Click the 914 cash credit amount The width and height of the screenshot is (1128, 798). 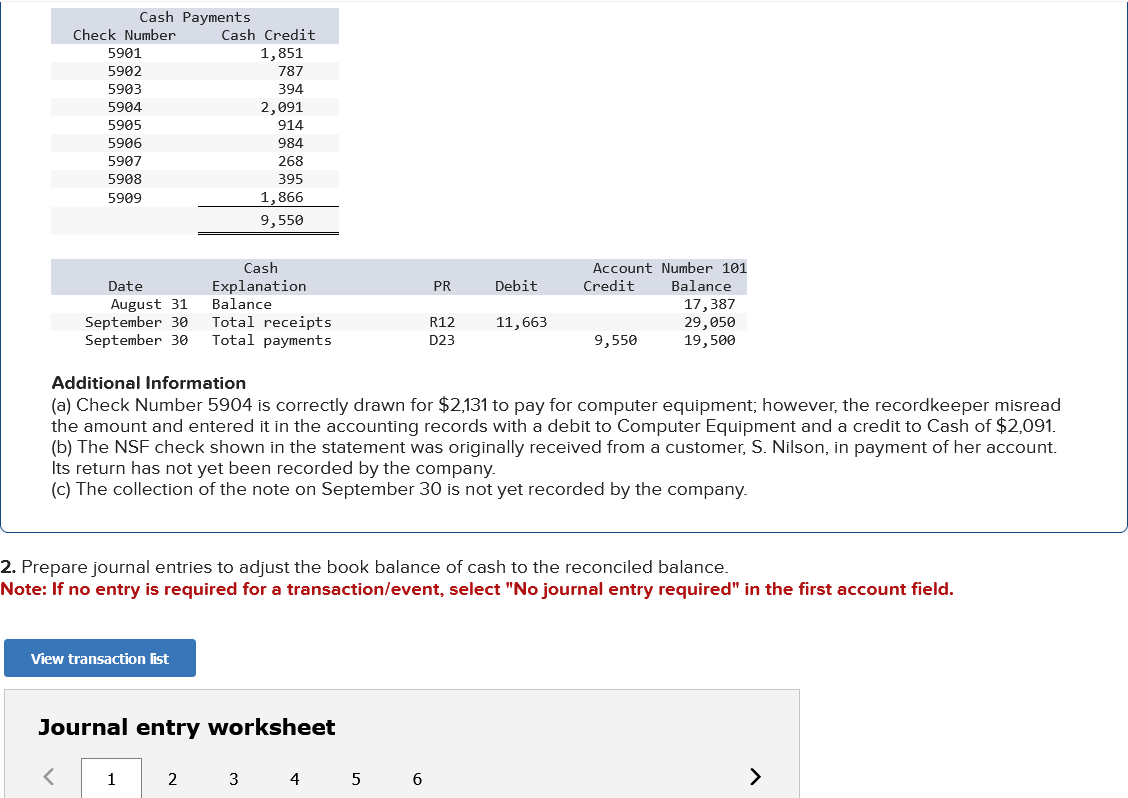pyautogui.click(x=291, y=125)
